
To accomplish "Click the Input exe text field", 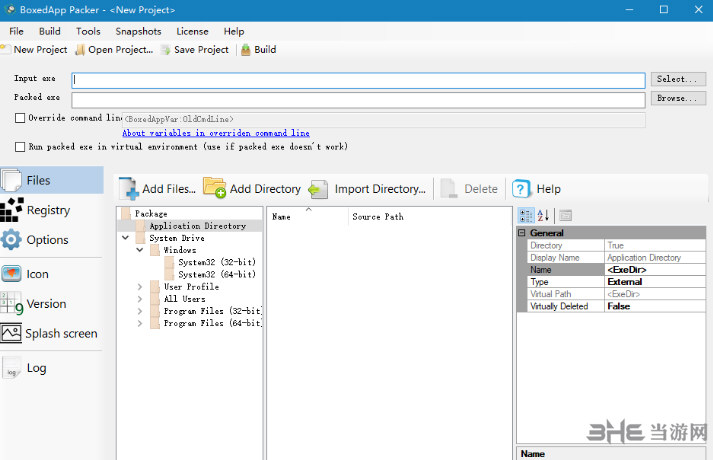I will [x=358, y=80].
